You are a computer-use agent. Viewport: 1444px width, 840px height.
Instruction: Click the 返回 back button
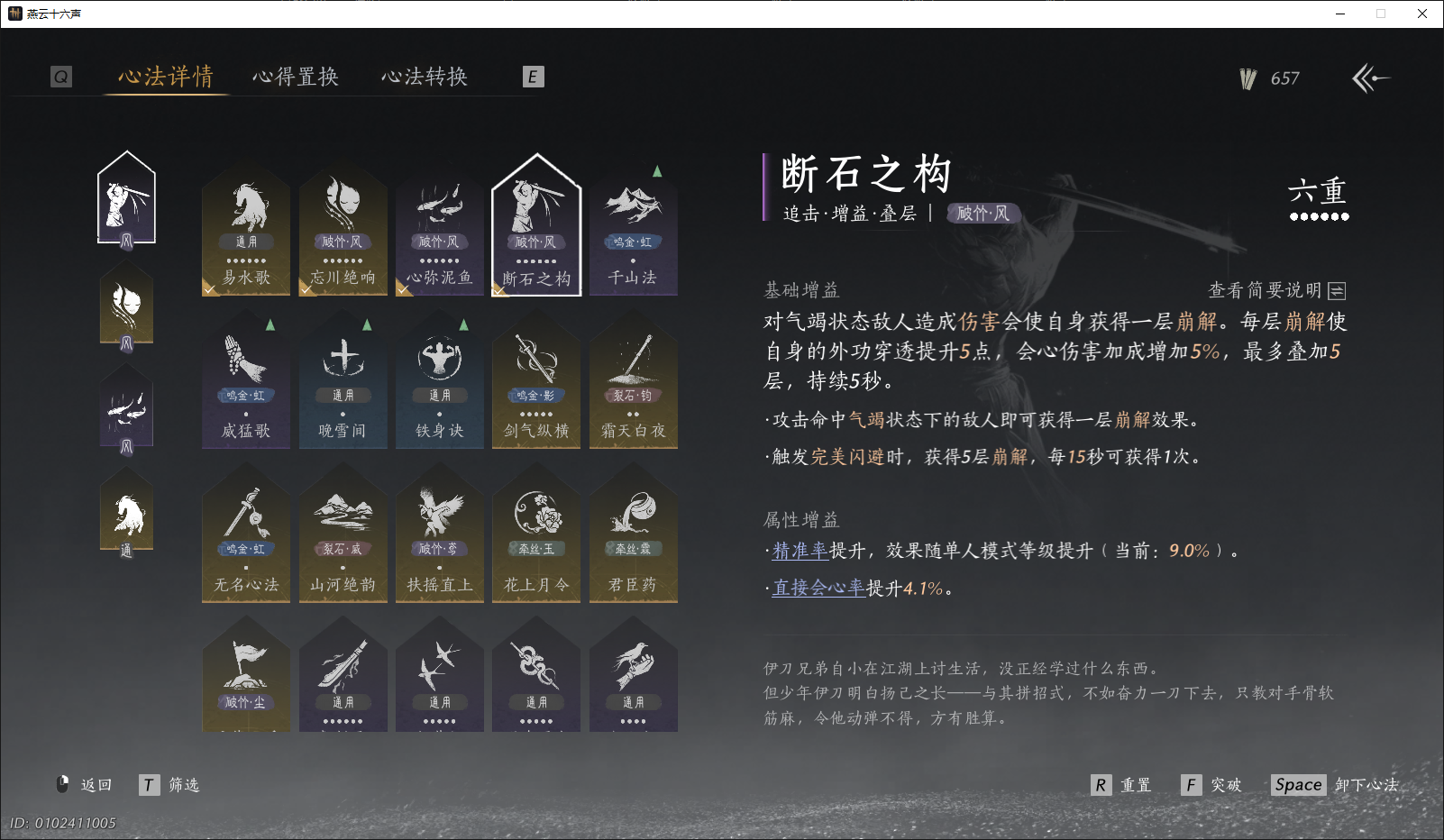84,785
